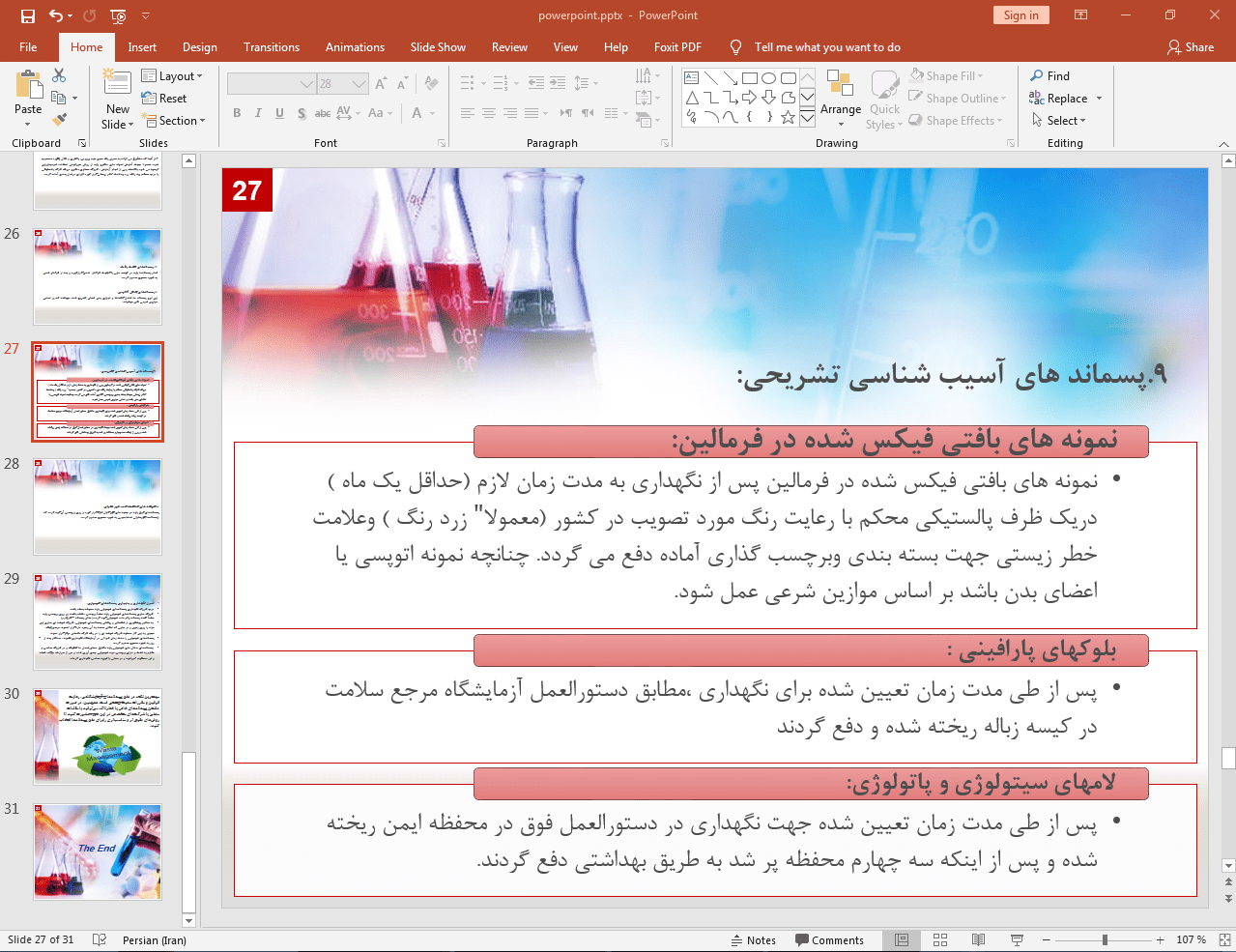Increase font size icon
The height and width of the screenshot is (952, 1236).
click(x=381, y=84)
